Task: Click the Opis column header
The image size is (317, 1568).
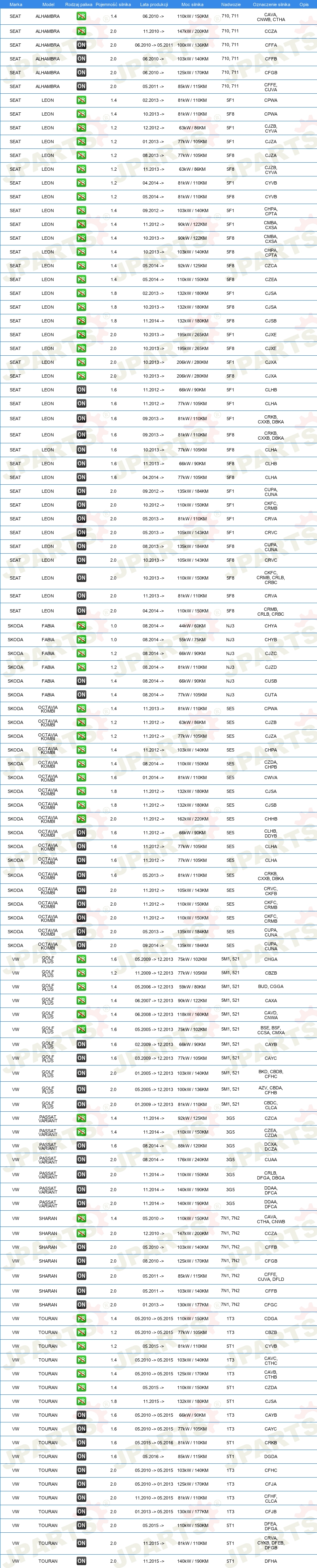Action: 304,4
